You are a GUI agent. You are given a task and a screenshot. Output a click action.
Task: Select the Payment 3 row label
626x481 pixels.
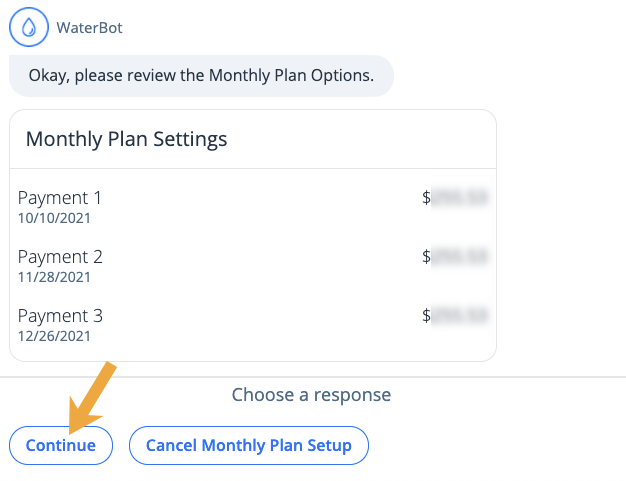click(60, 316)
